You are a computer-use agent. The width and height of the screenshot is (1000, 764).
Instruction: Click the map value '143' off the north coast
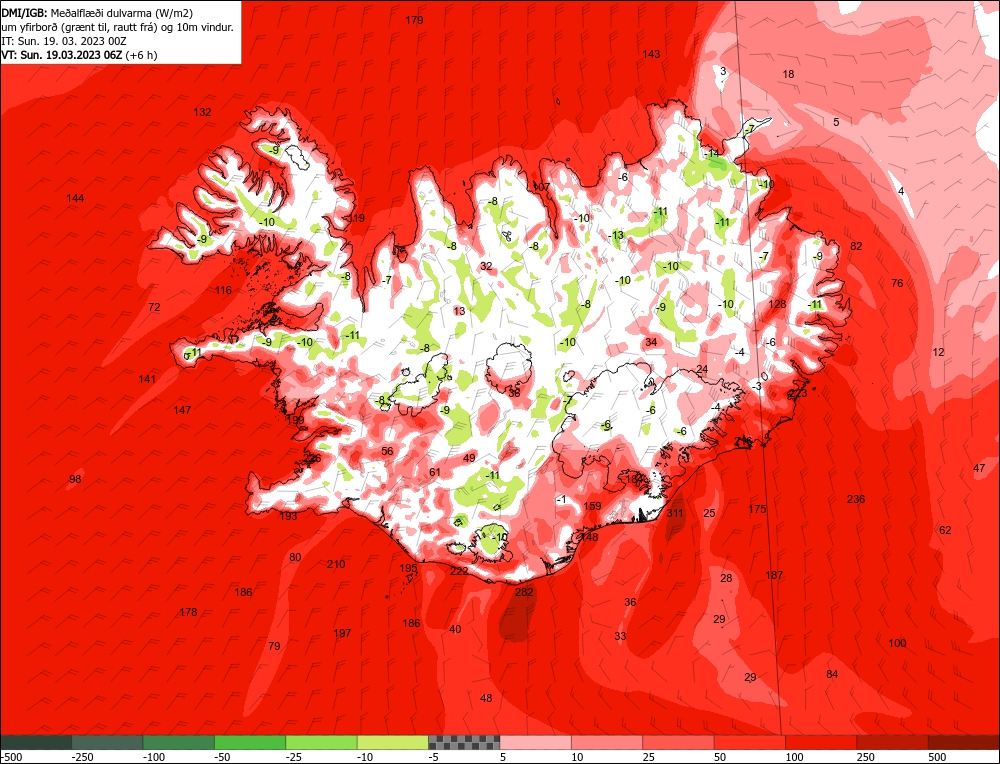(x=651, y=54)
